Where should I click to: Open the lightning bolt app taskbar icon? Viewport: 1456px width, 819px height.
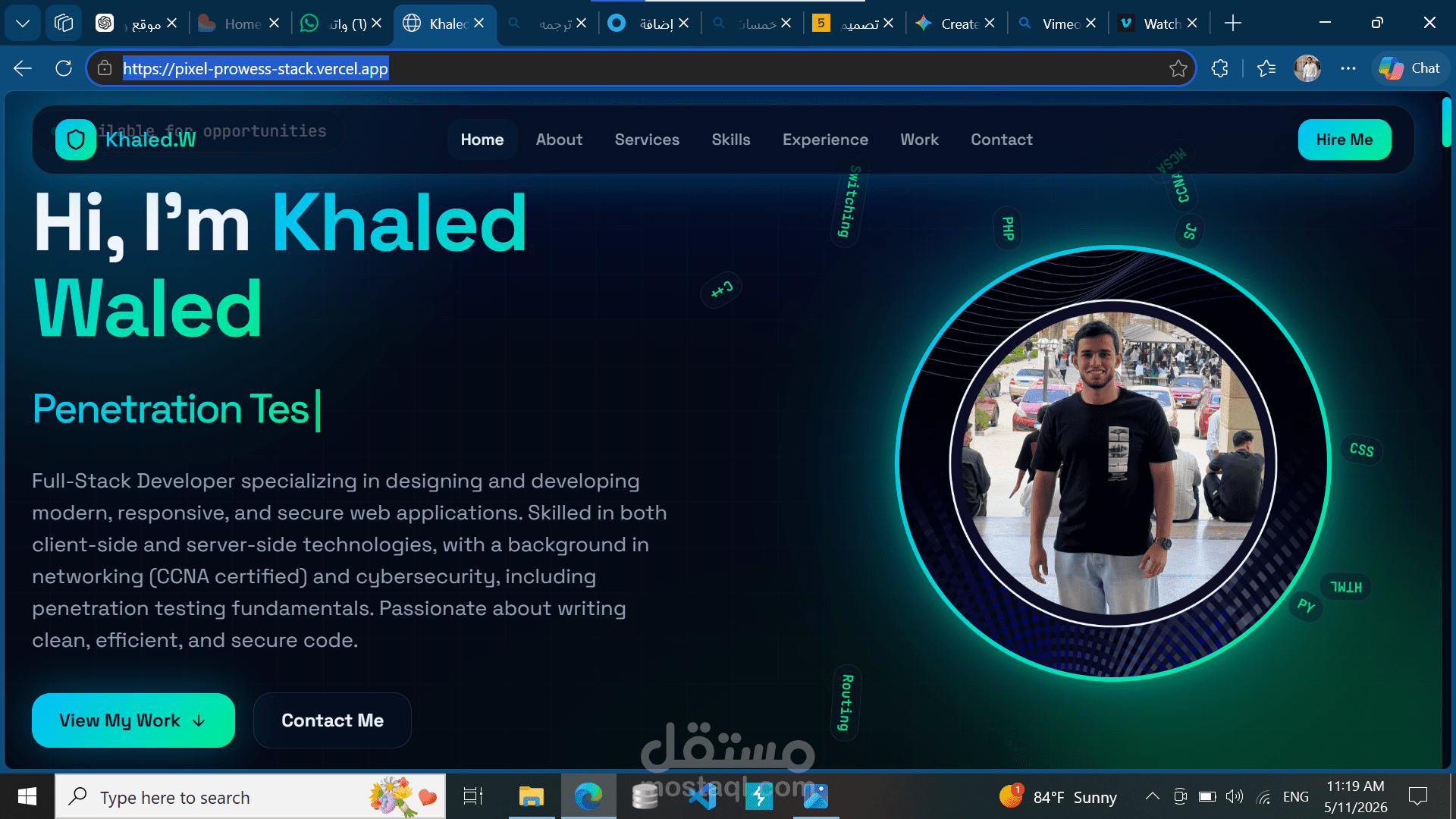[x=759, y=796]
